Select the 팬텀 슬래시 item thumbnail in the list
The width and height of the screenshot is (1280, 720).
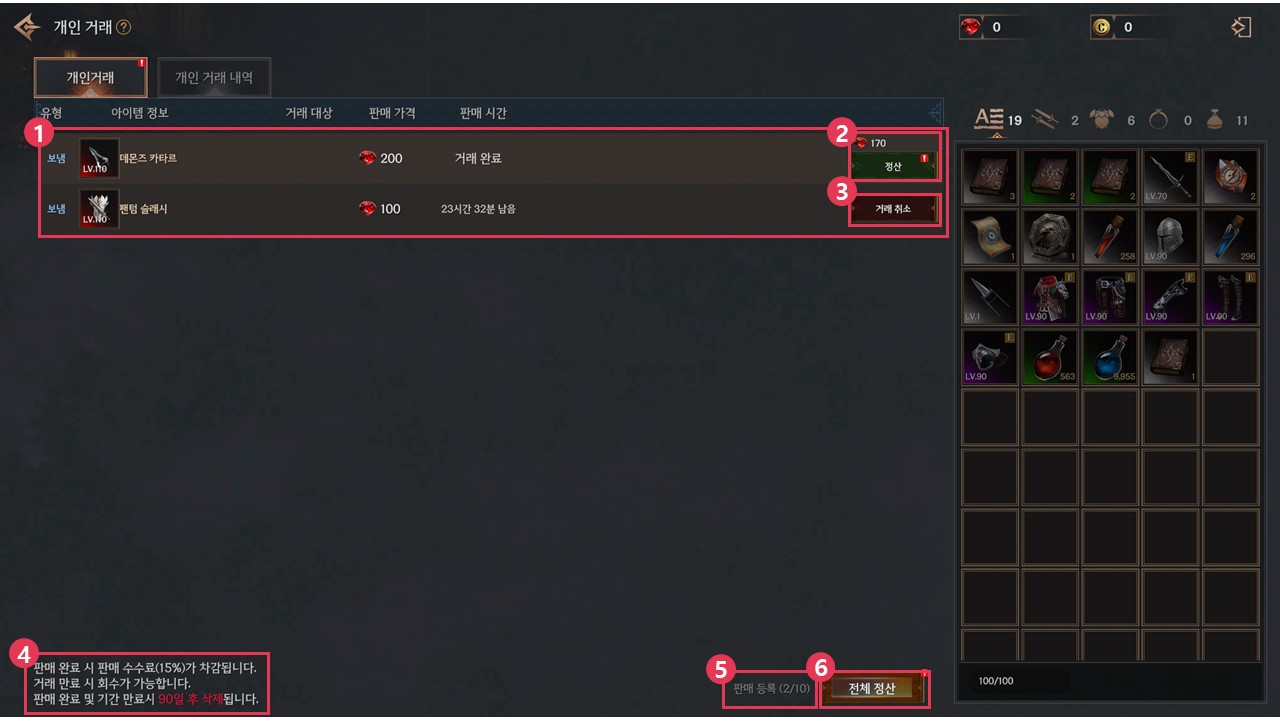(99, 209)
